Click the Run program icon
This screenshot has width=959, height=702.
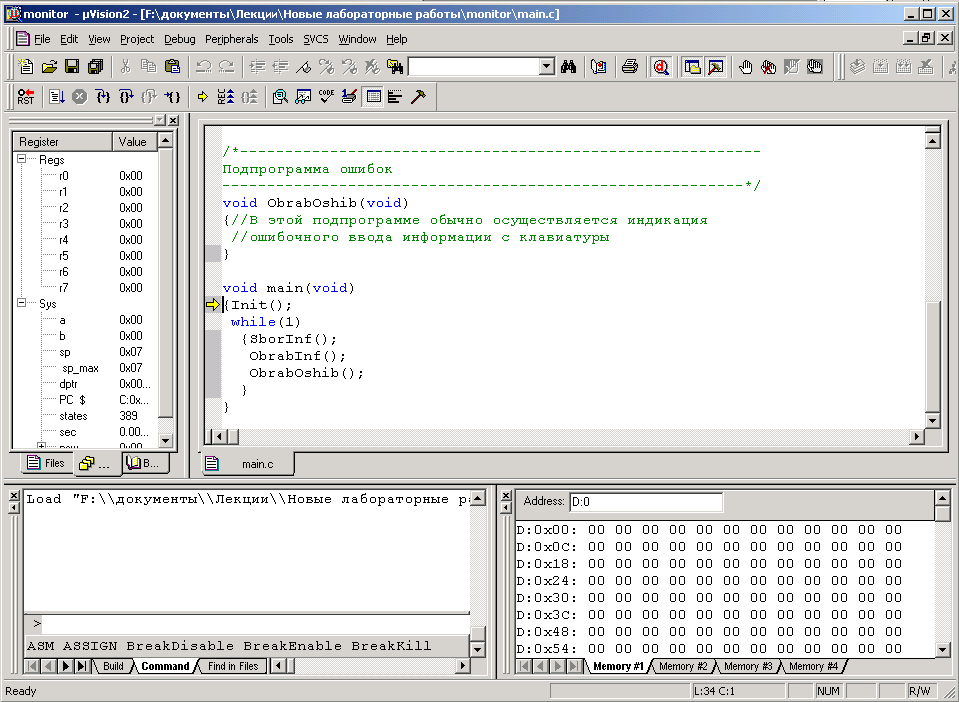[57, 97]
